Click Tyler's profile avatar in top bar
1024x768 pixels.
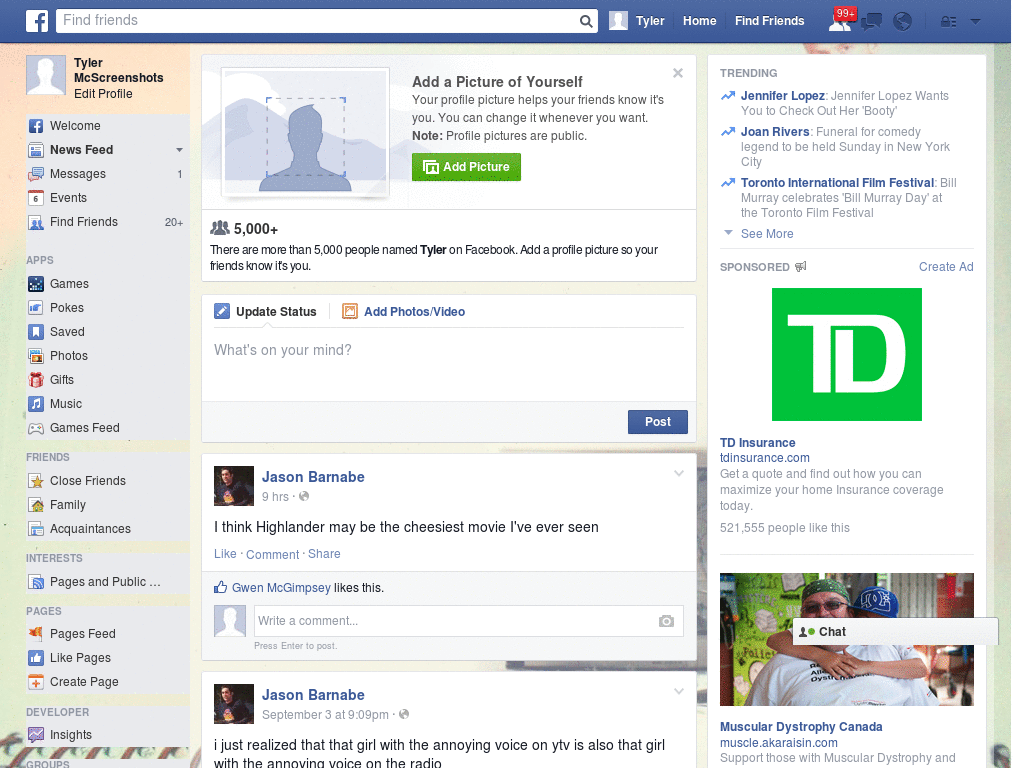[618, 21]
